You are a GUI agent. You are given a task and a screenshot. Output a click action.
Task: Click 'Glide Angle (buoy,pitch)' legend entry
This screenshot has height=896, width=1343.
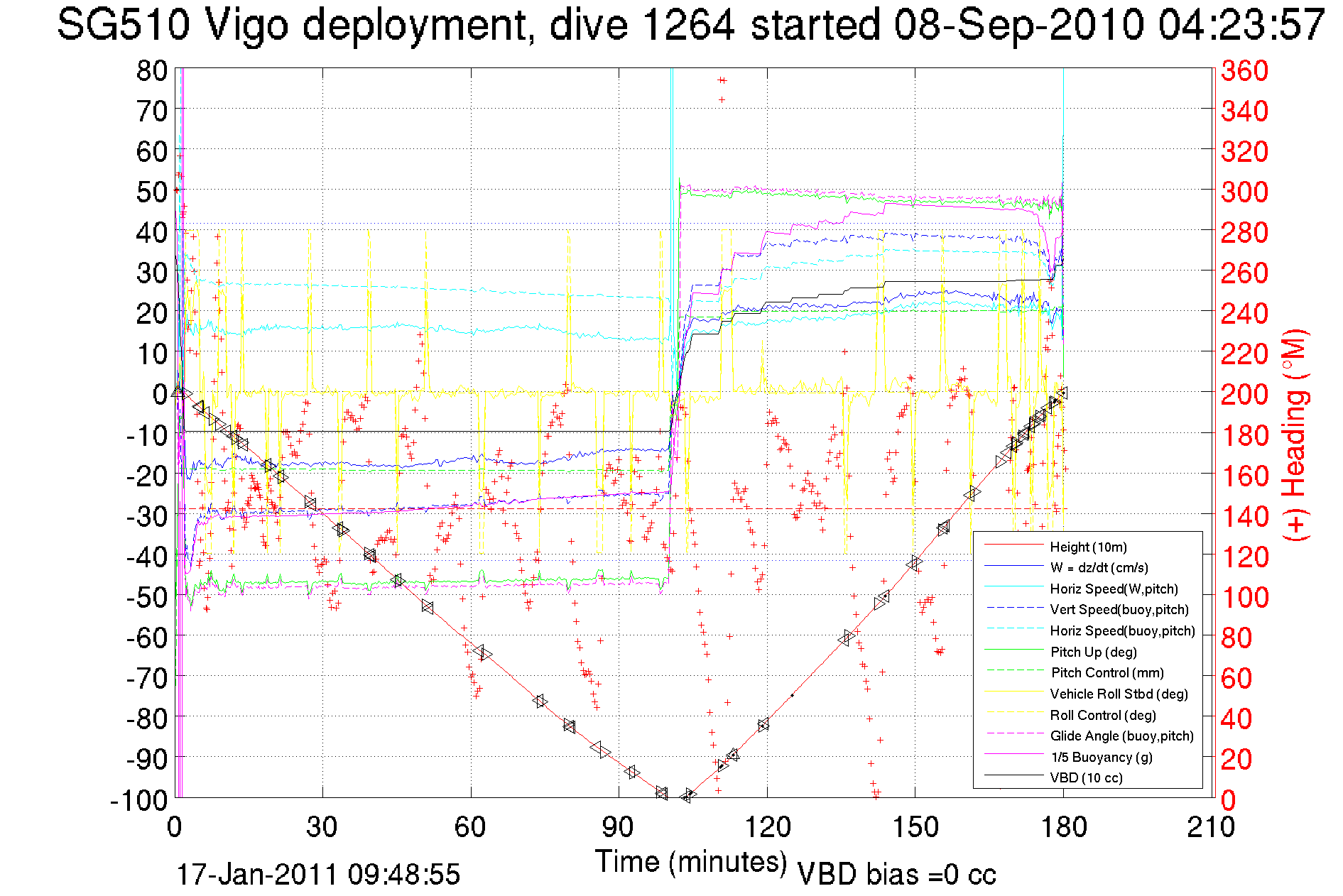(1121, 736)
